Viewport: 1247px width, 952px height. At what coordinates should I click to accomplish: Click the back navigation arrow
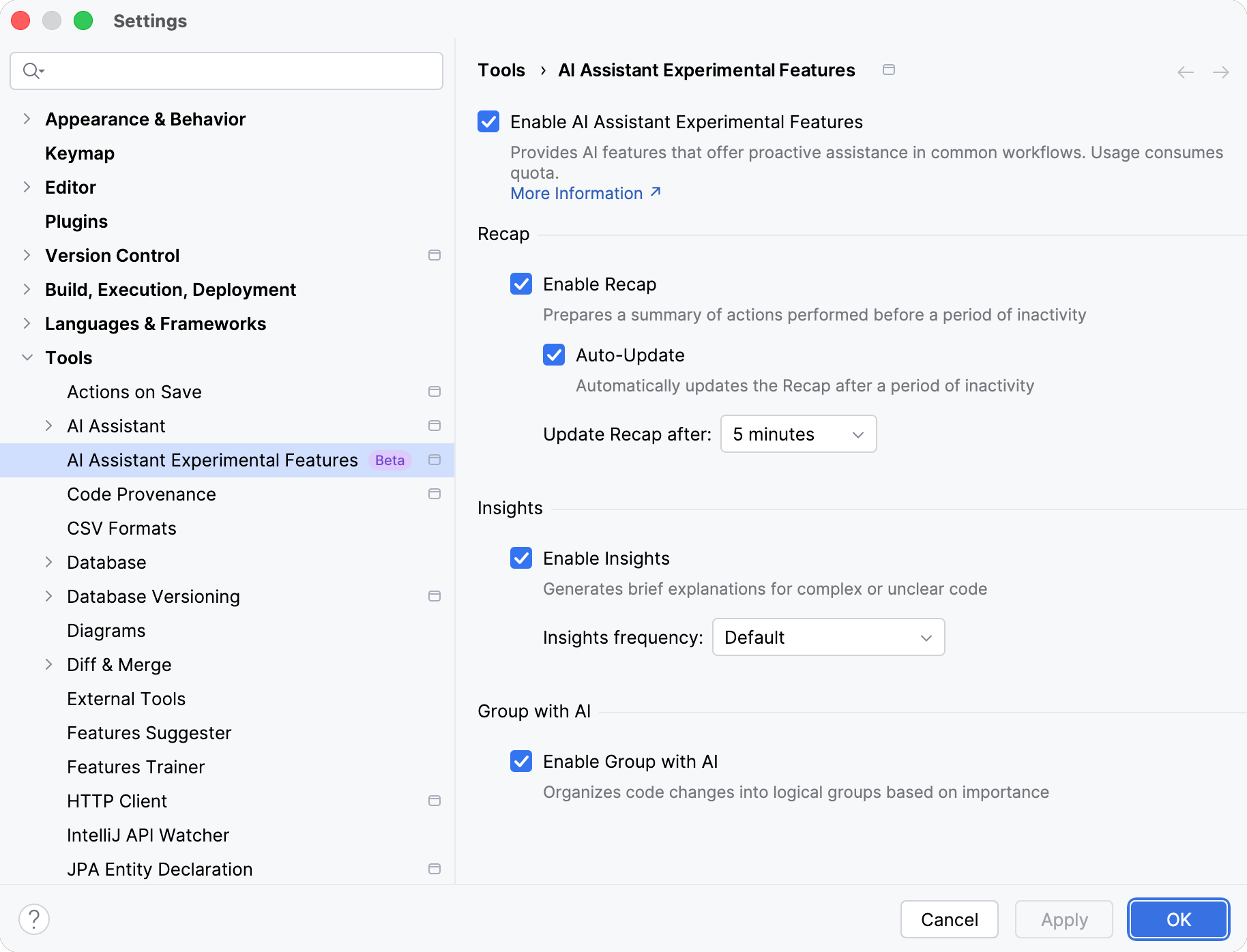tap(1186, 72)
